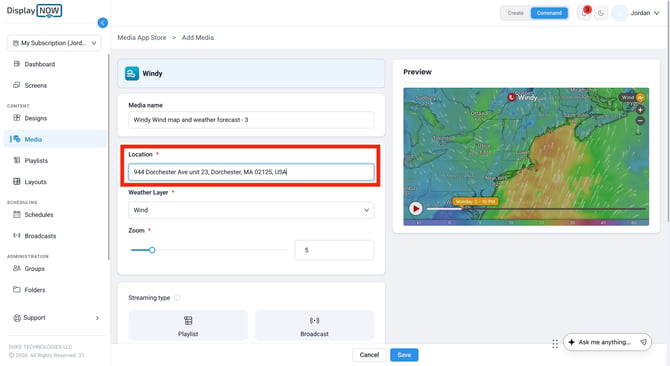The image size is (670, 366).
Task: Click the Groups people icon
Action: 17,268
